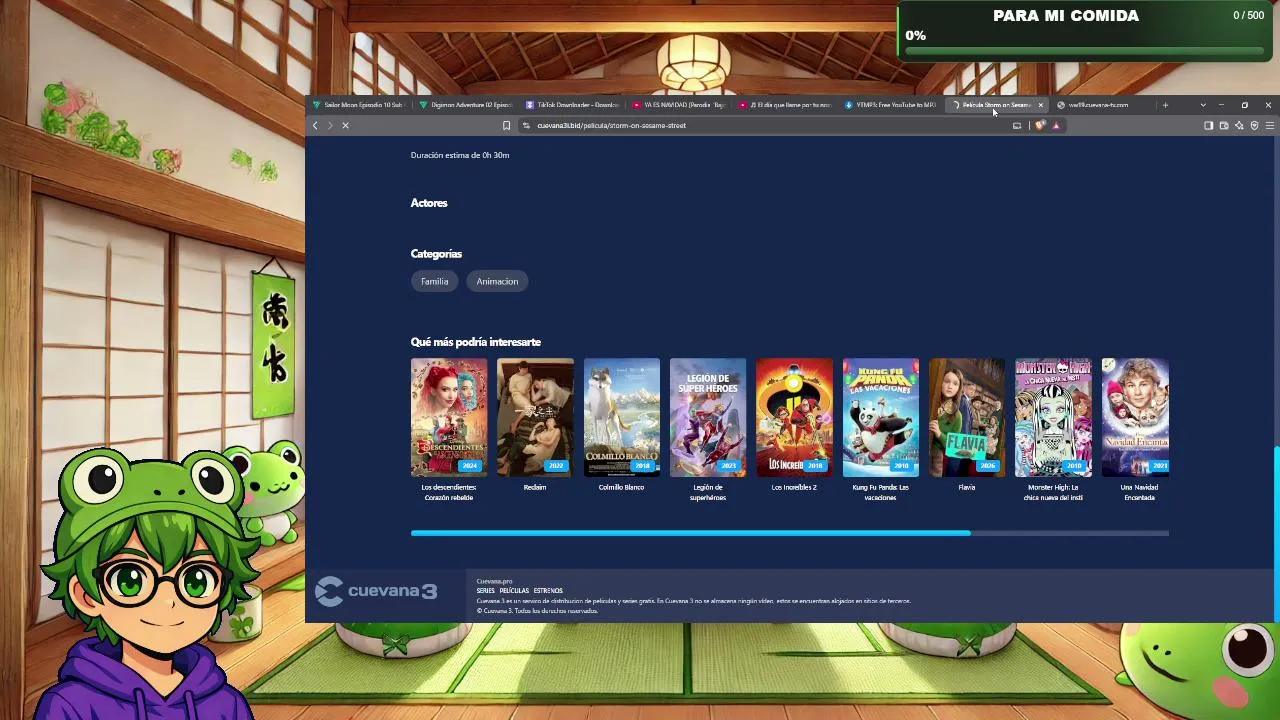1280x720 pixels.
Task: Open a new tab with the plus button
Action: tap(1165, 105)
